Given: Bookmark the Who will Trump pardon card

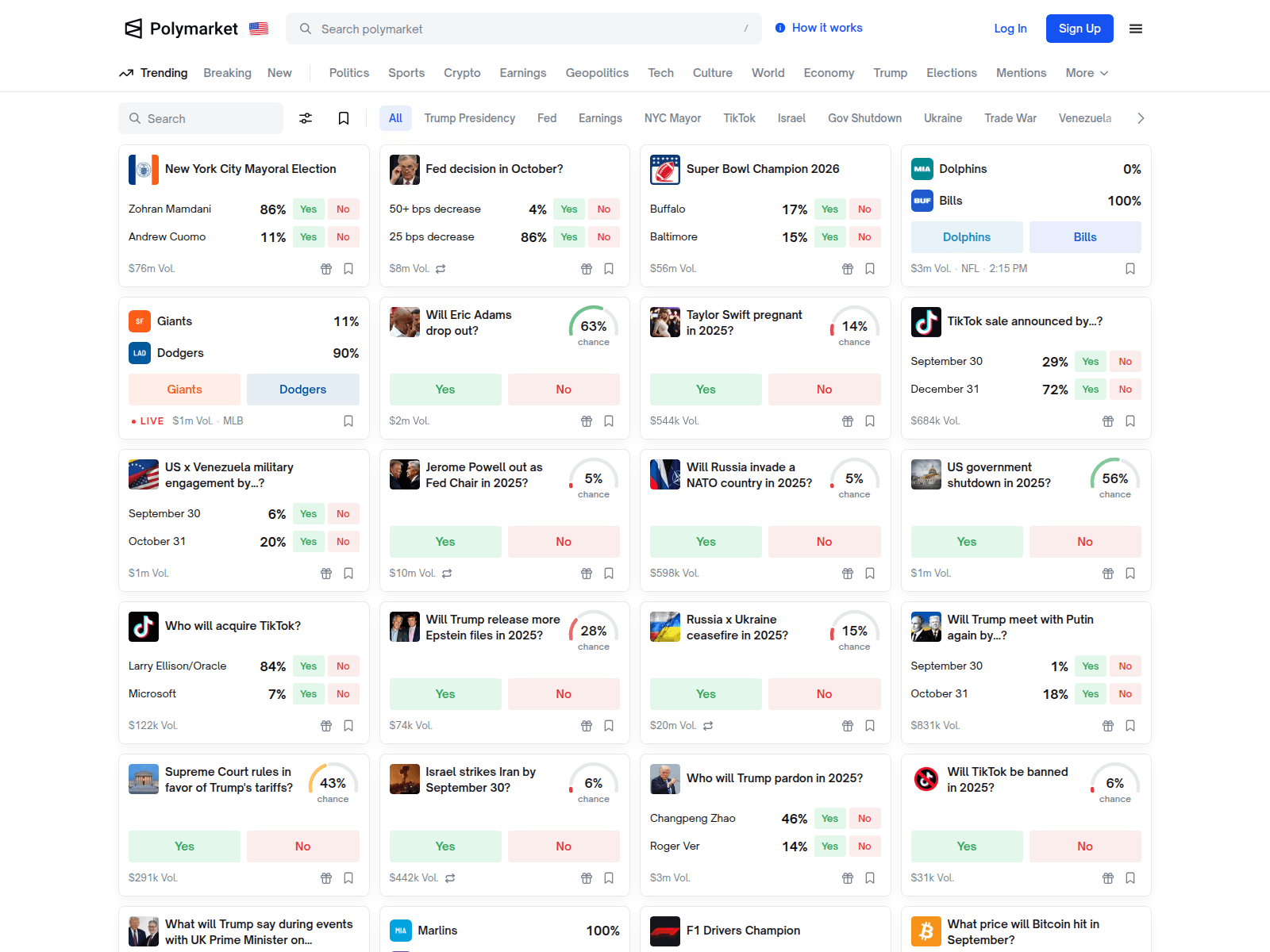Looking at the screenshot, I should (x=870, y=878).
